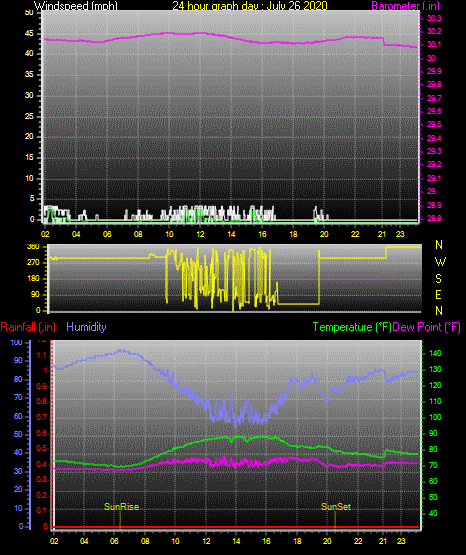
Task: Click the 180 wind direction scale value
Action: coord(33,279)
